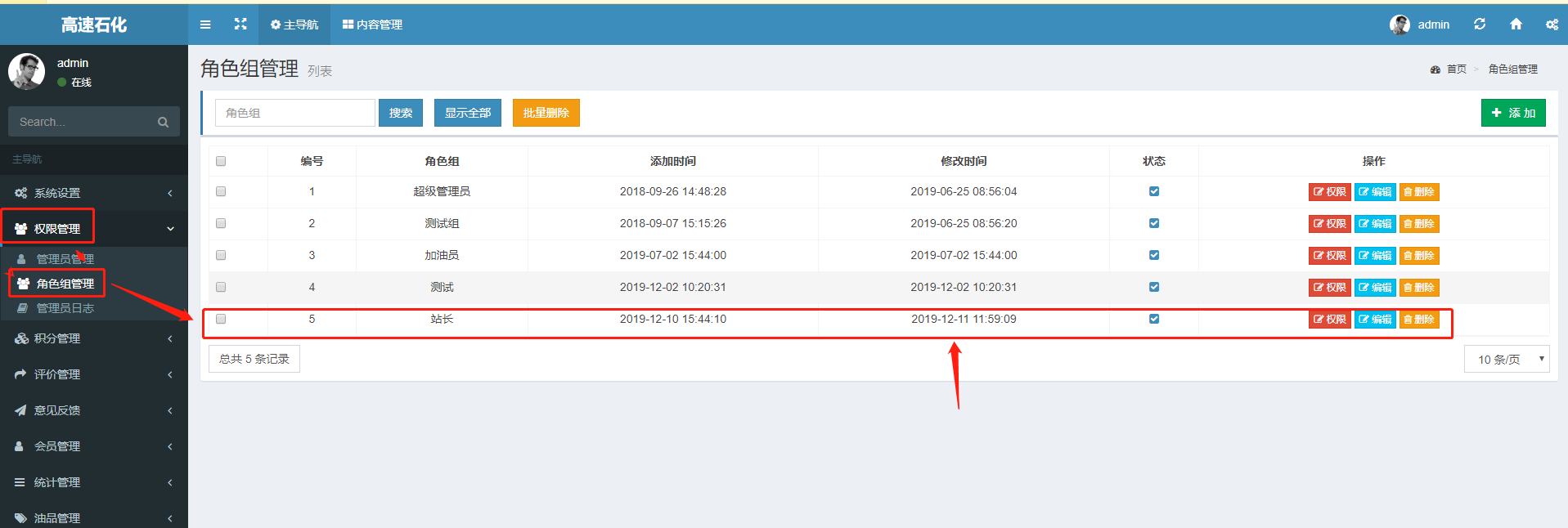Select row checkbox for 测试
Image resolution: width=1568 pixels, height=528 pixels.
[221, 287]
